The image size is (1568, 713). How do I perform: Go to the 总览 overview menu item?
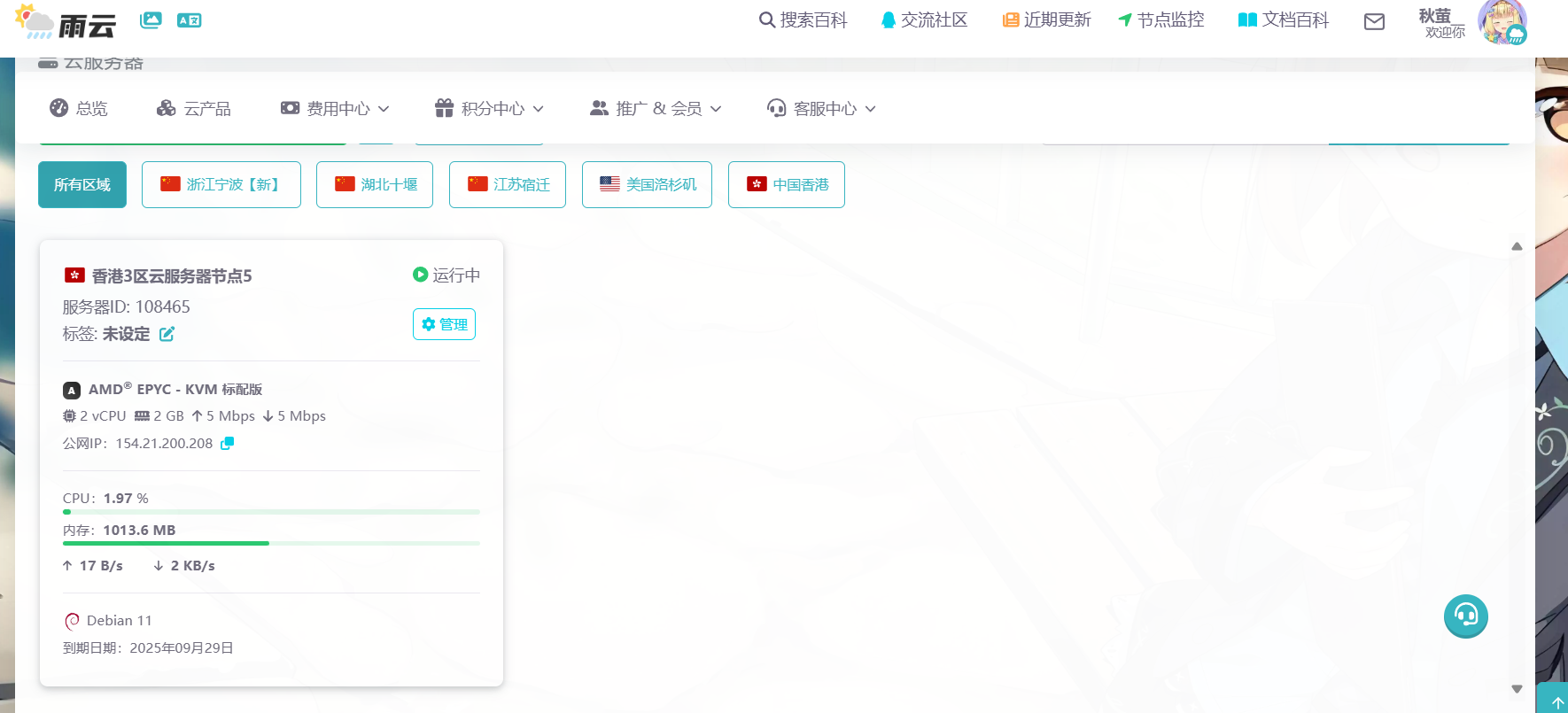point(79,108)
